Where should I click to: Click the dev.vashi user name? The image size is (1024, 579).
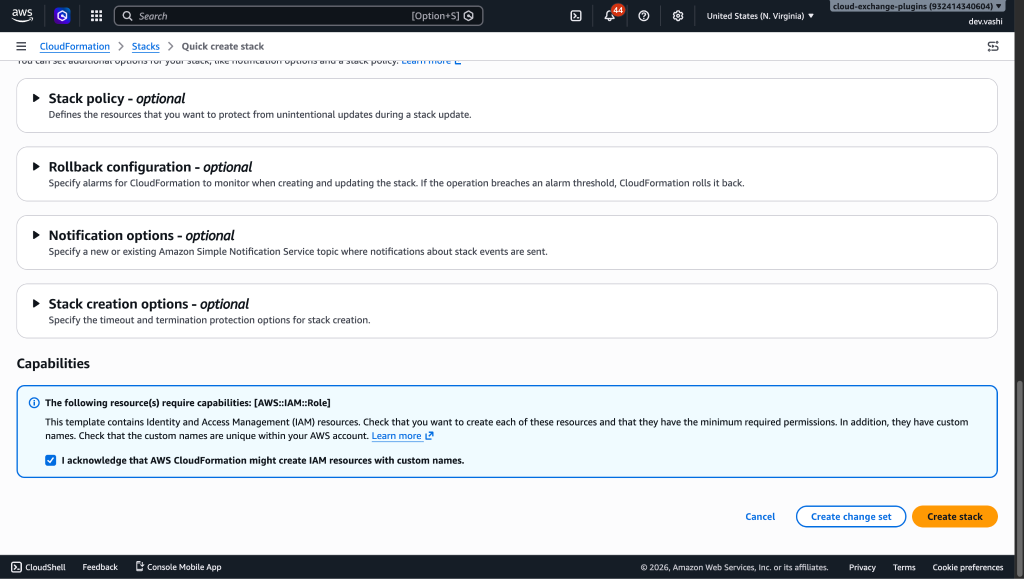tap(985, 22)
